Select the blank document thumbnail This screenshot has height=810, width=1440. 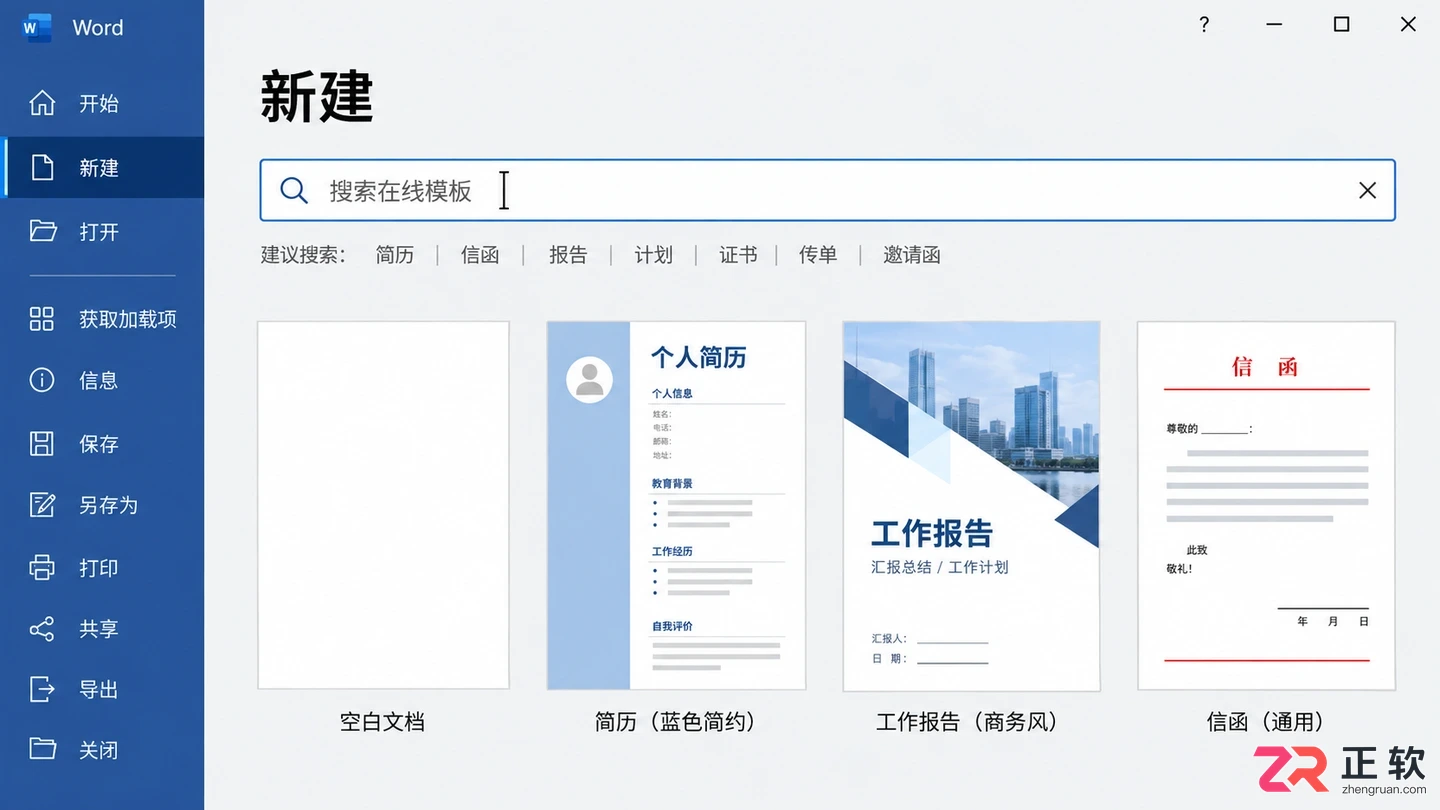[383, 505]
